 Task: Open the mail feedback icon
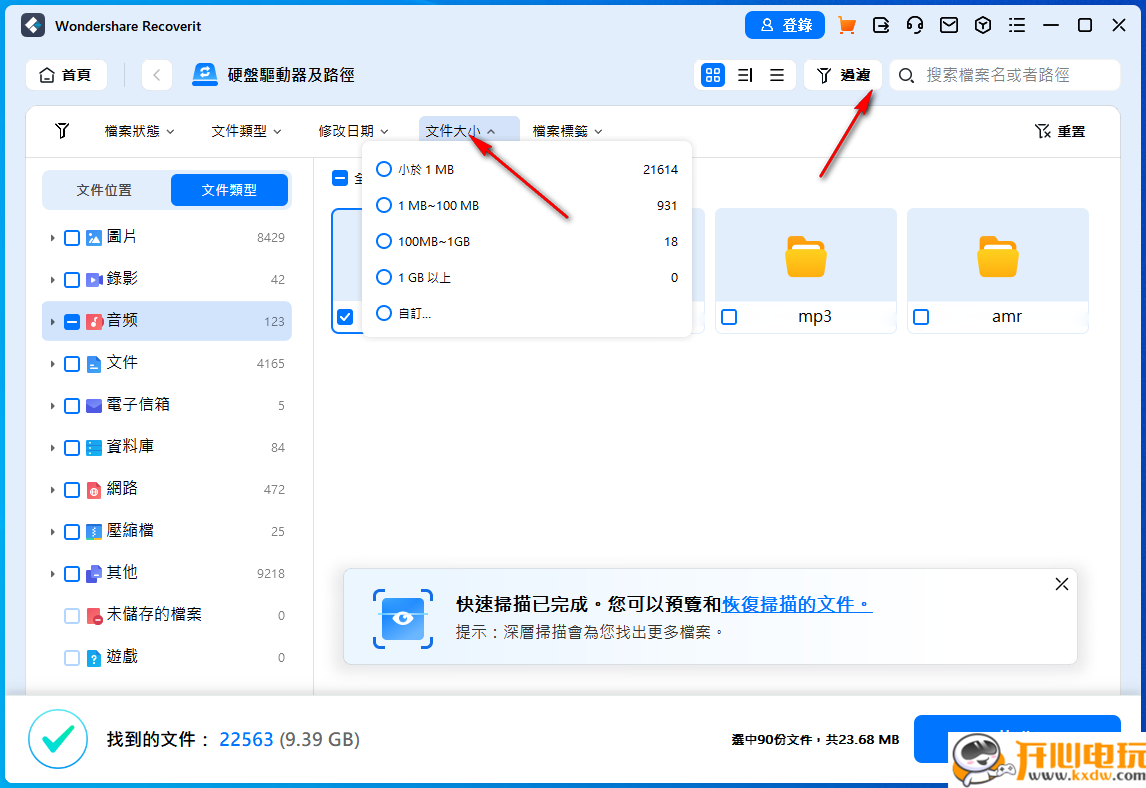coord(948,25)
